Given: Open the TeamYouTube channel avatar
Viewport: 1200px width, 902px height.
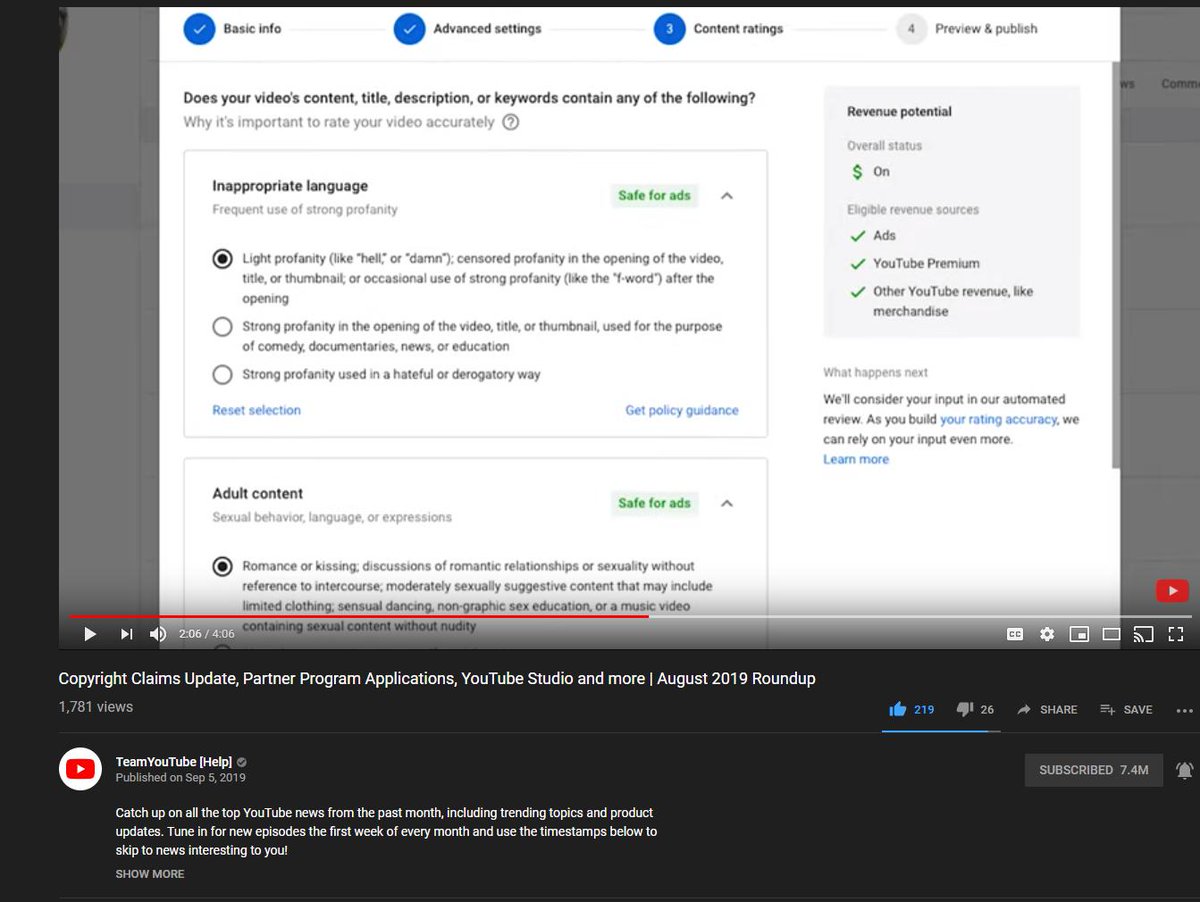Looking at the screenshot, I should coord(80,769).
